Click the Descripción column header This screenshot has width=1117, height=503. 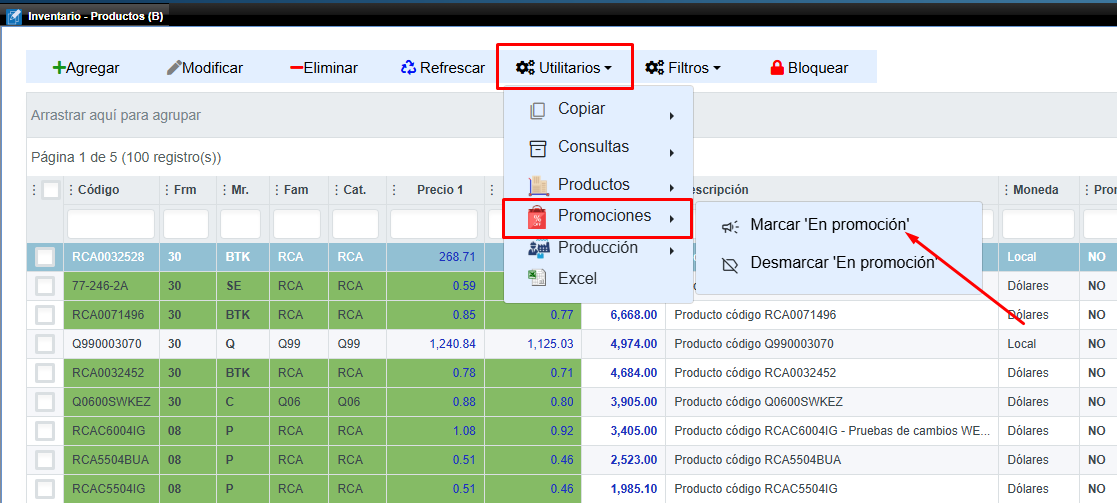[x=712, y=190]
